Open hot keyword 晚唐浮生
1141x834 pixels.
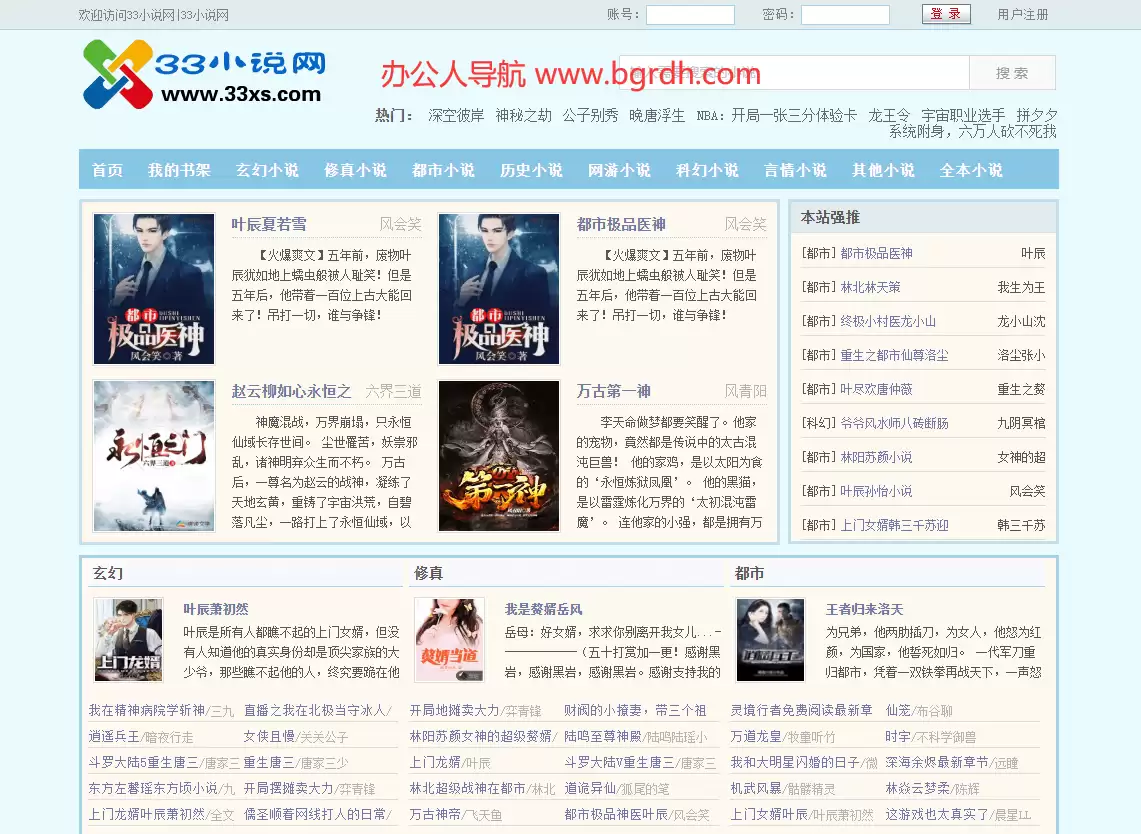coord(657,115)
